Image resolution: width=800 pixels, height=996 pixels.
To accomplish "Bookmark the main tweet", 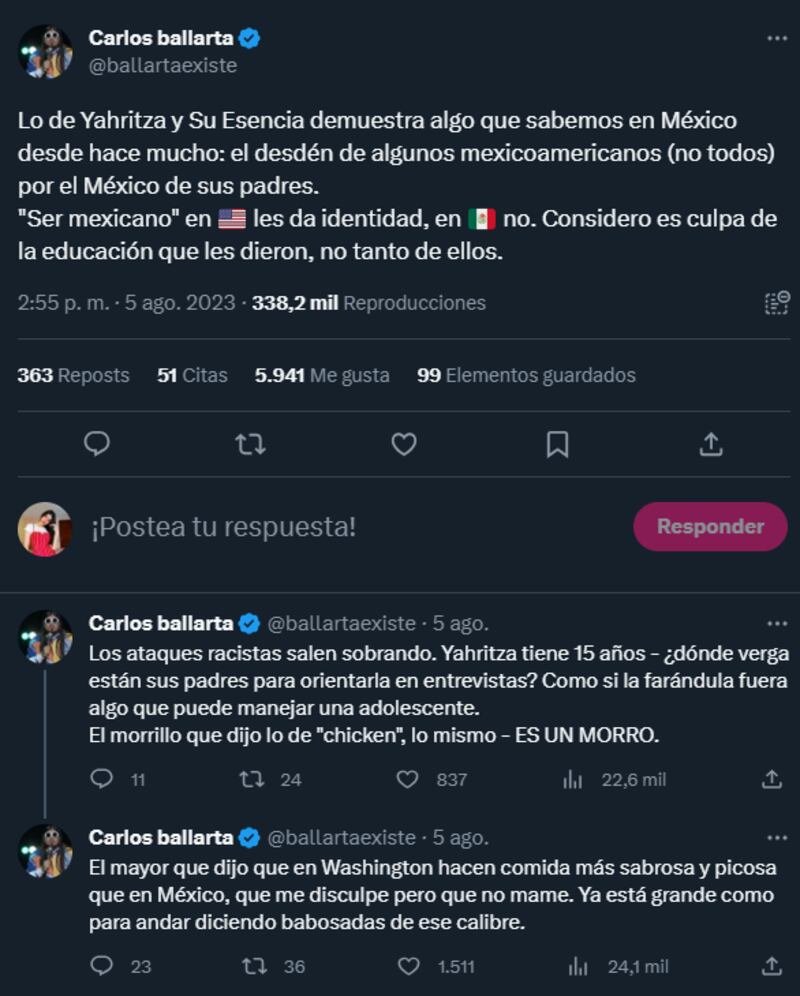I will 557,443.
